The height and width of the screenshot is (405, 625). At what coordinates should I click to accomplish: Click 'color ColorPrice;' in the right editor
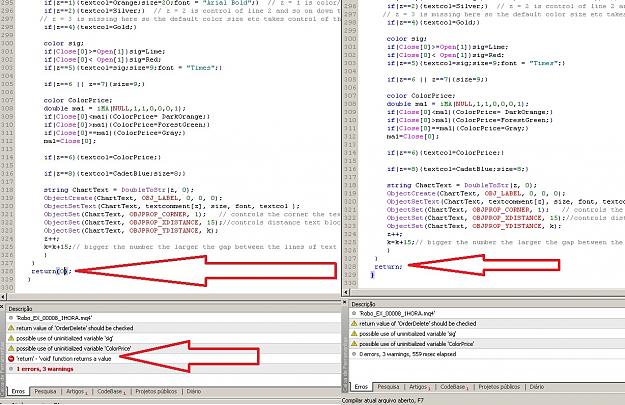tap(421, 96)
